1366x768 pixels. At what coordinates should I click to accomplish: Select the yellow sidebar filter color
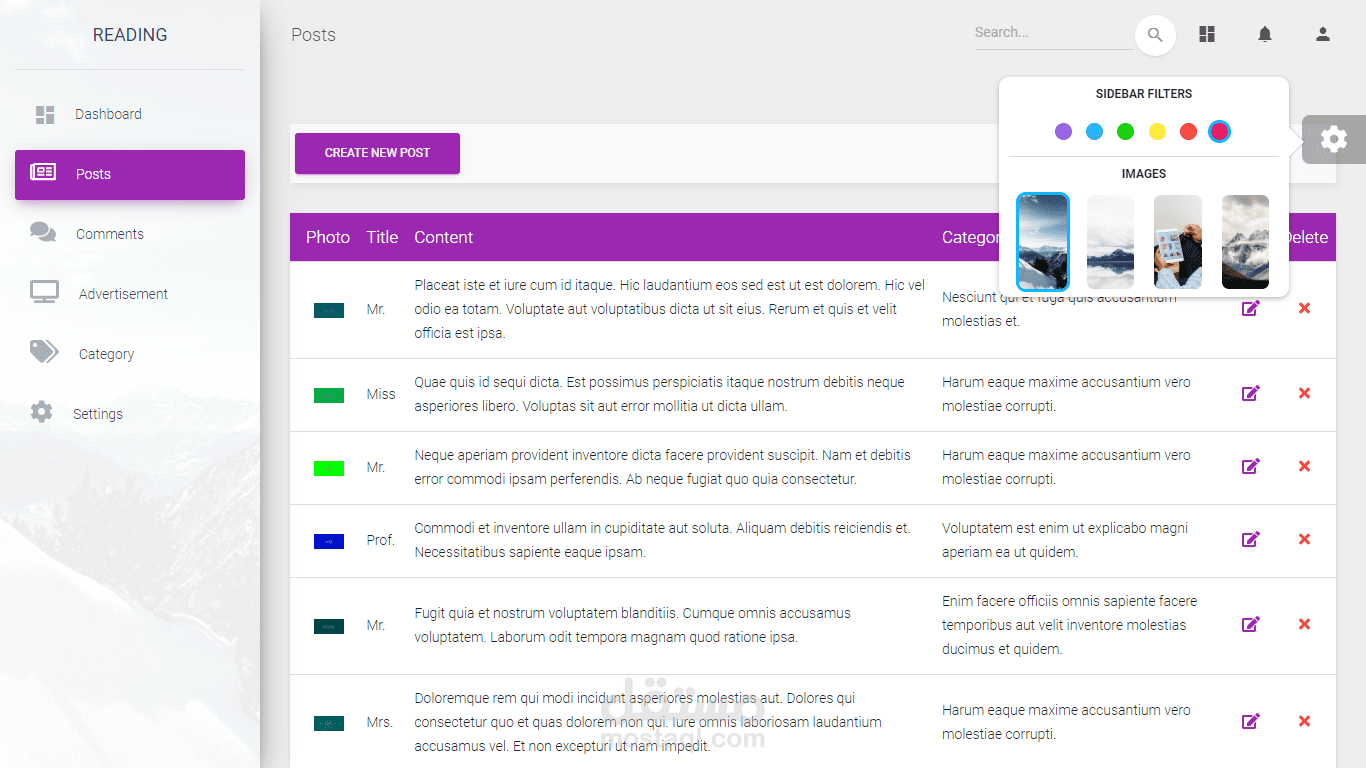[1157, 131]
